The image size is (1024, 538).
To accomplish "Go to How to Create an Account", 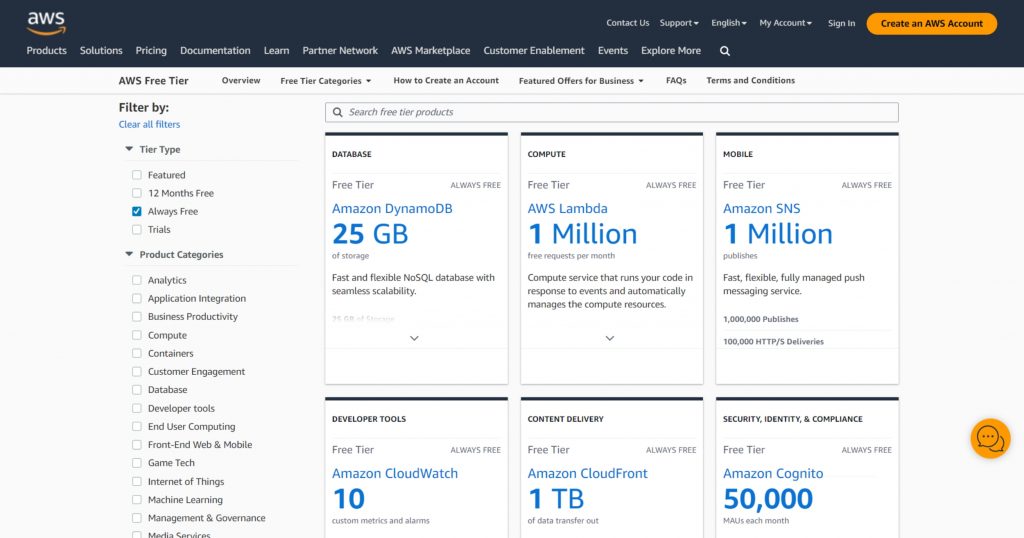I will click(446, 80).
